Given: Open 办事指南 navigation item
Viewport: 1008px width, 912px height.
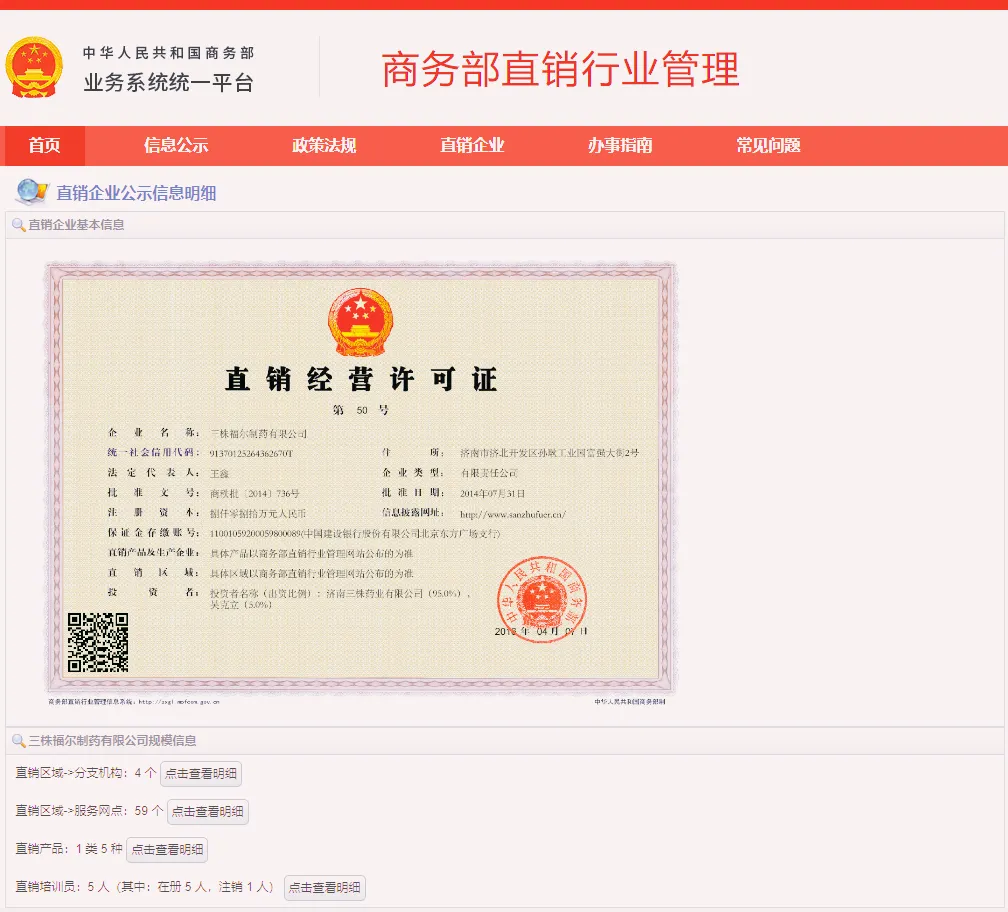Looking at the screenshot, I should tap(620, 146).
